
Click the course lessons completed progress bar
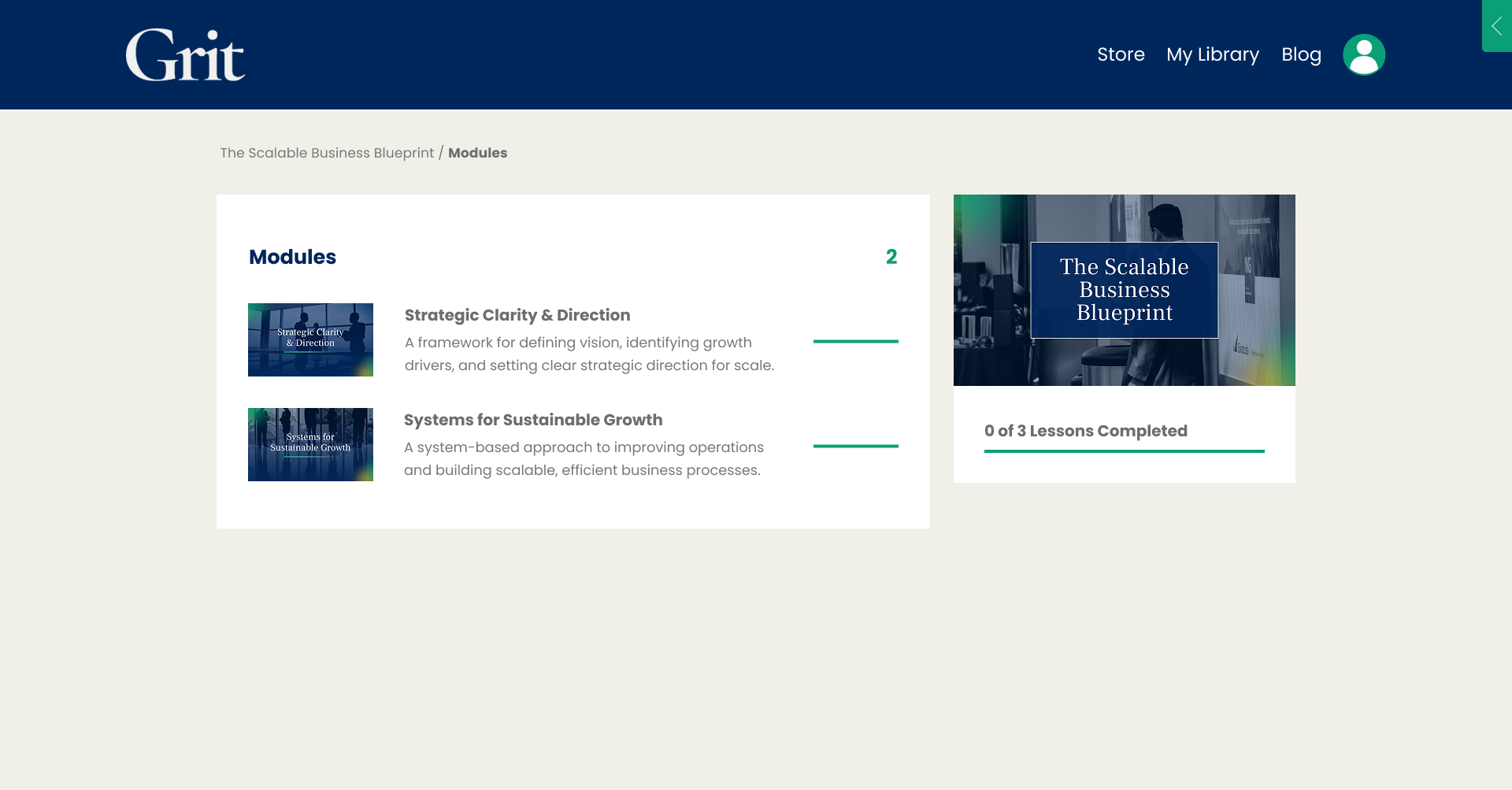coord(1124,451)
